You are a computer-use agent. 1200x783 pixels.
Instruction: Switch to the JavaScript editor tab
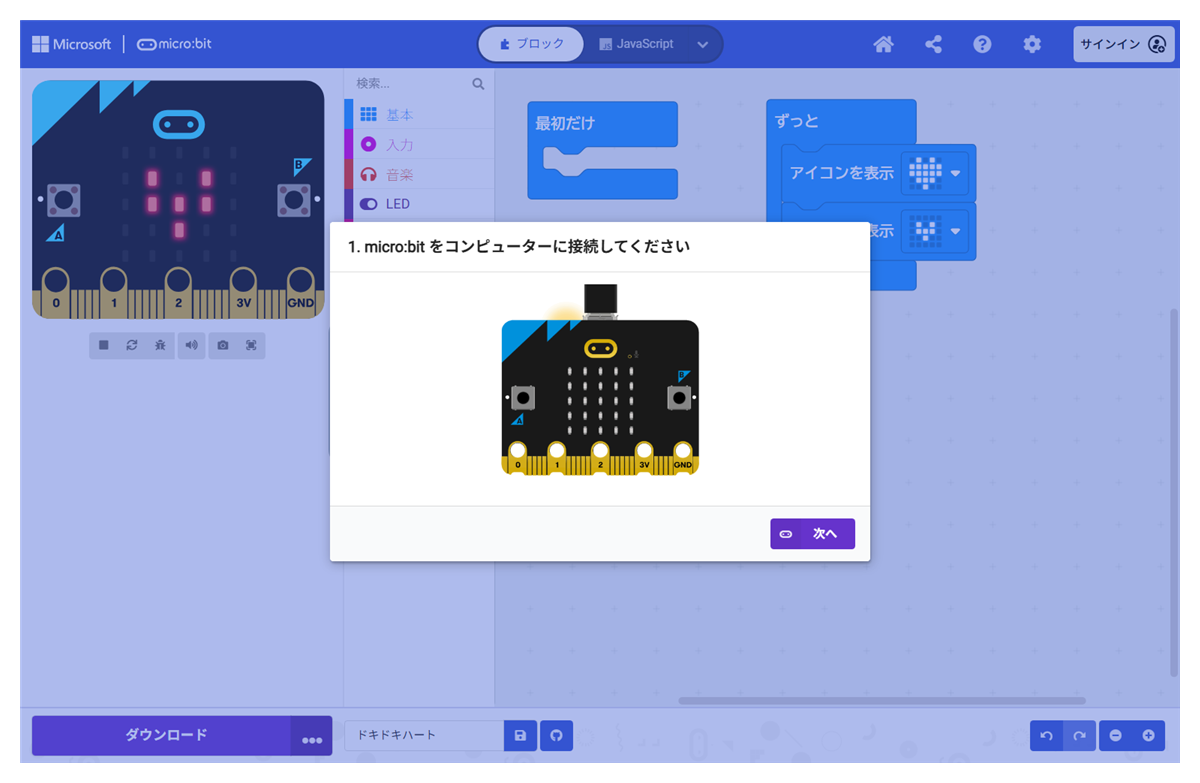point(636,44)
